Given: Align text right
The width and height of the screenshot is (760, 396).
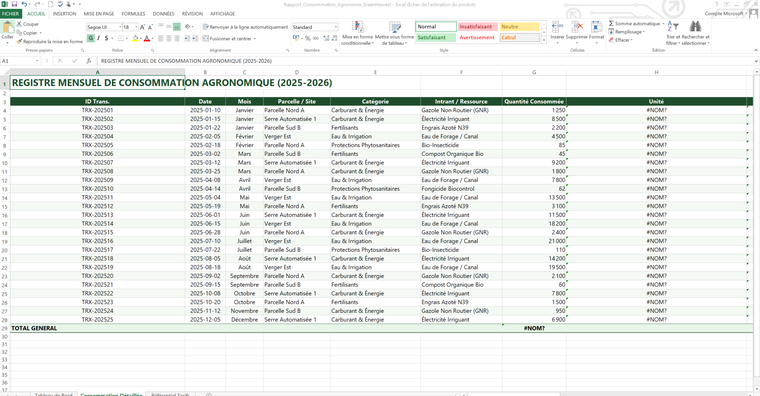Looking at the screenshot, I should [x=176, y=38].
